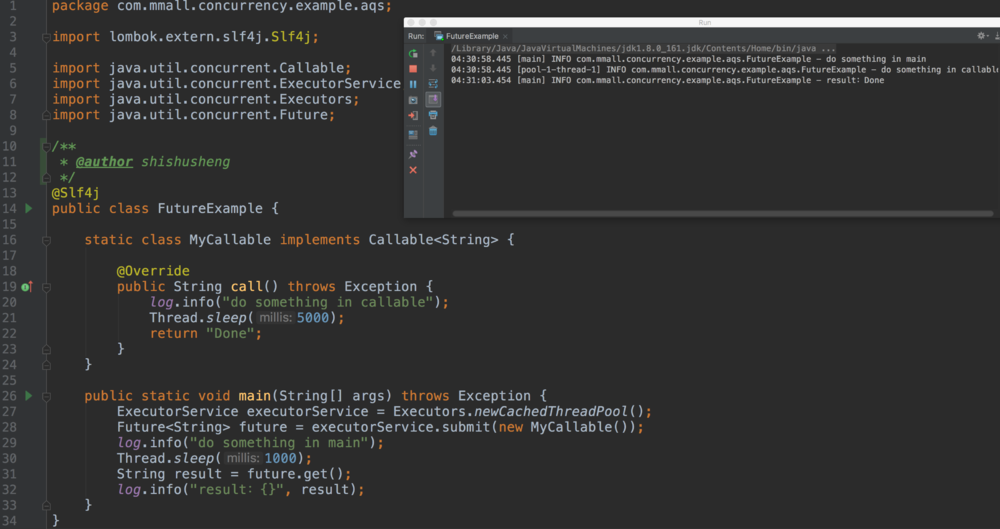Click millis value 1000
1000x529 pixels.
click(x=281, y=459)
